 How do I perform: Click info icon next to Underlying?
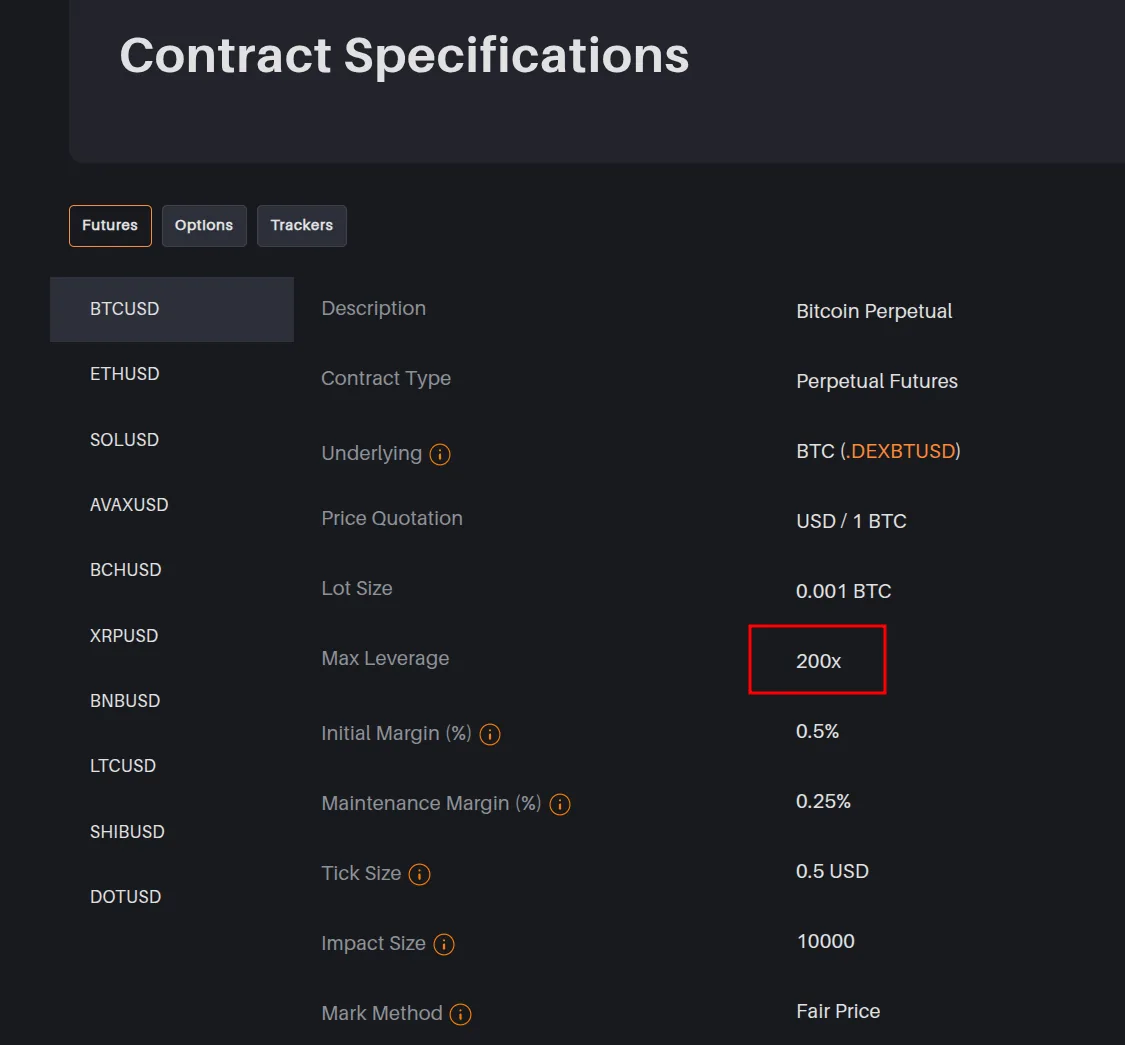coord(440,455)
